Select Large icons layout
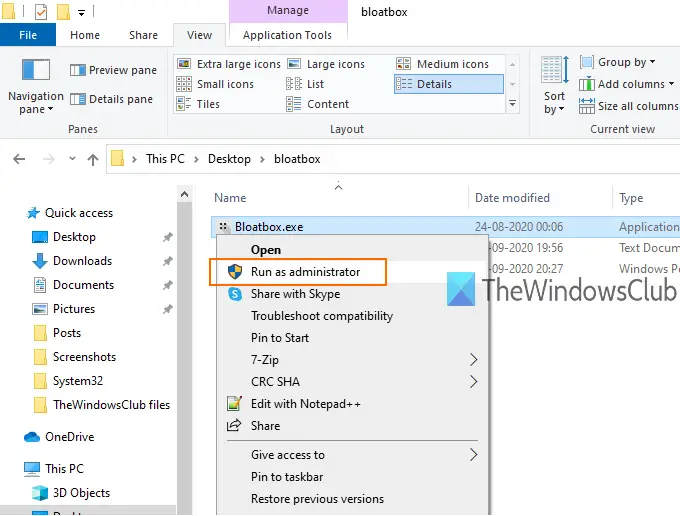 point(326,64)
